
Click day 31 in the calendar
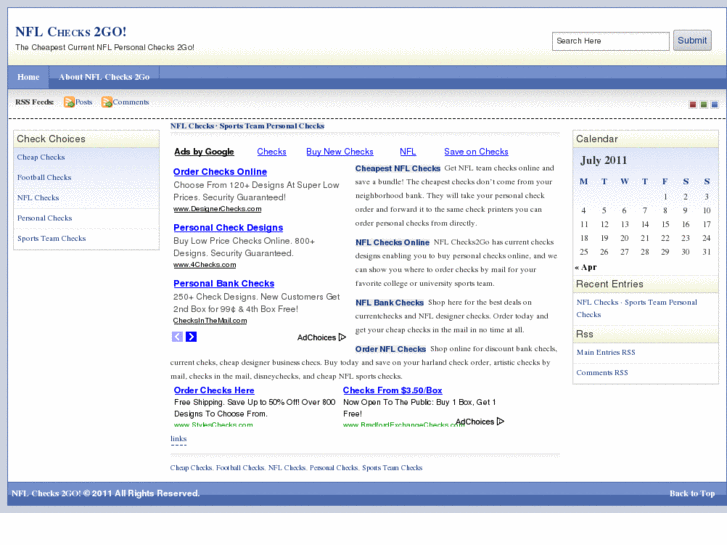pos(706,252)
